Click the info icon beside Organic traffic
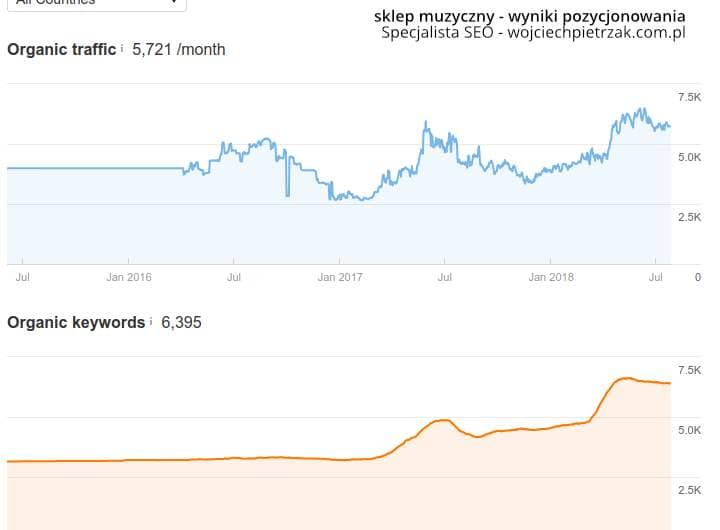 click(122, 47)
